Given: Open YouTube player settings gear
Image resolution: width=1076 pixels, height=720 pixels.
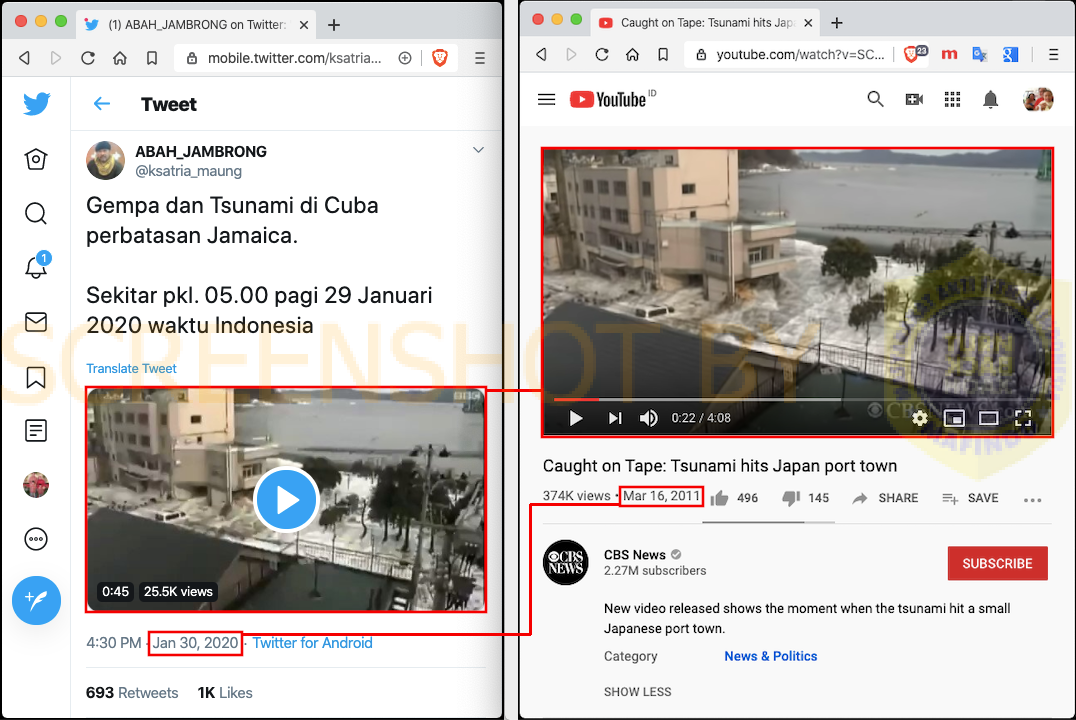Looking at the screenshot, I should coord(920,418).
